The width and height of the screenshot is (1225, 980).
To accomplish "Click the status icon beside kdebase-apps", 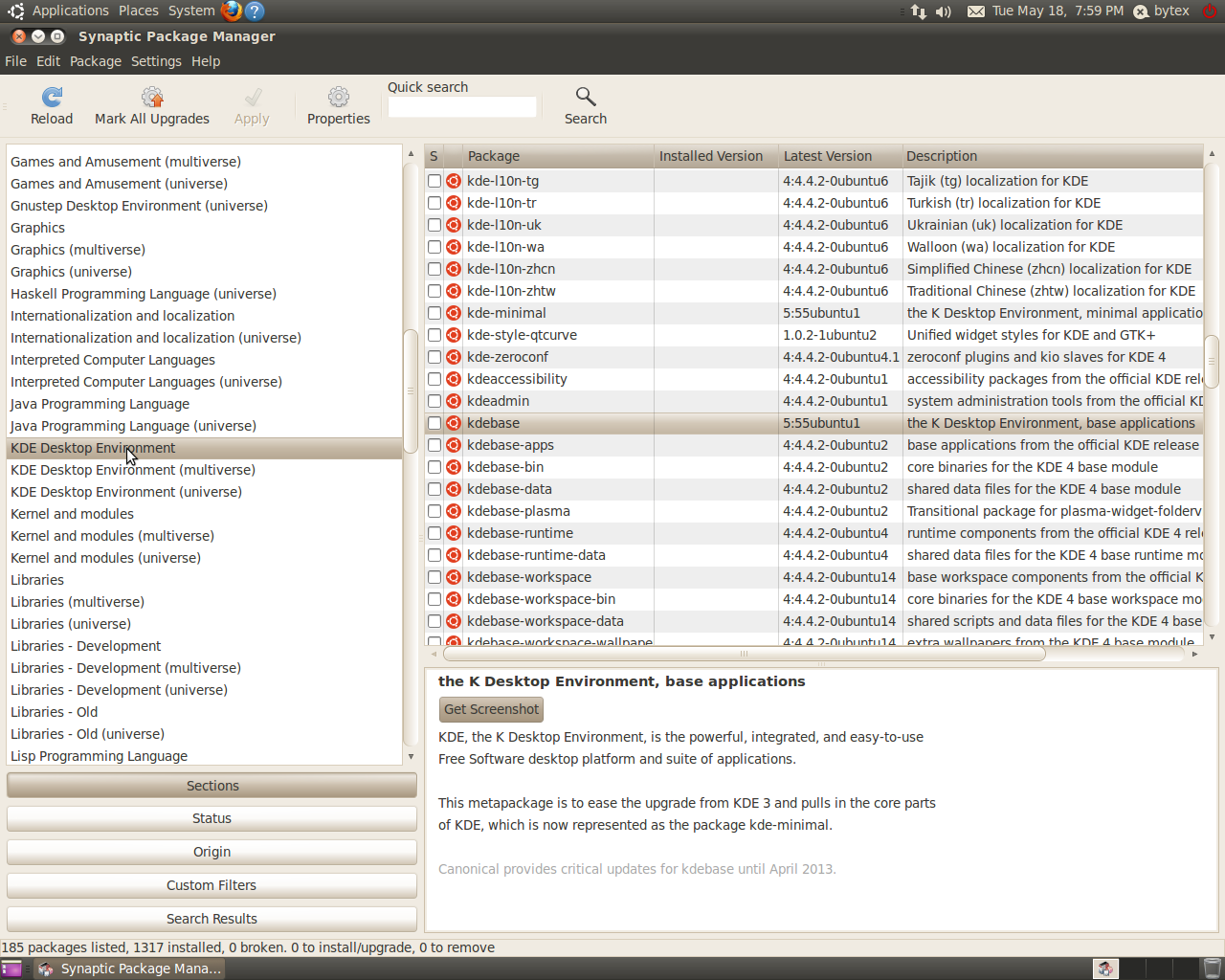I will pos(454,445).
